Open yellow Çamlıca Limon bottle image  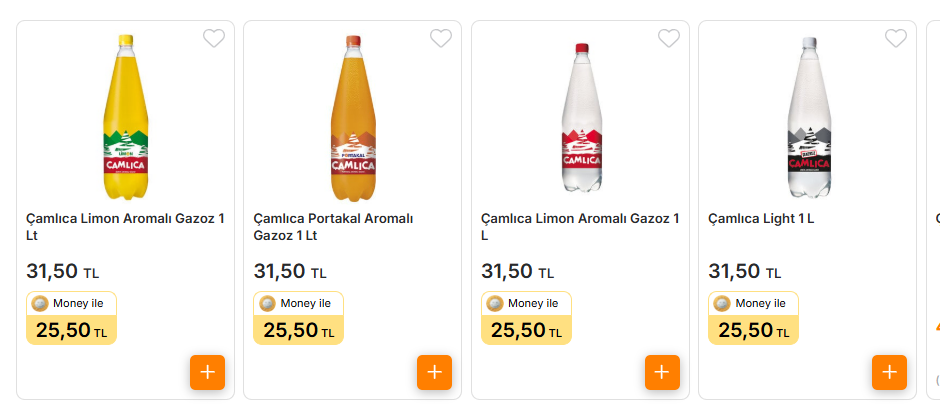127,118
